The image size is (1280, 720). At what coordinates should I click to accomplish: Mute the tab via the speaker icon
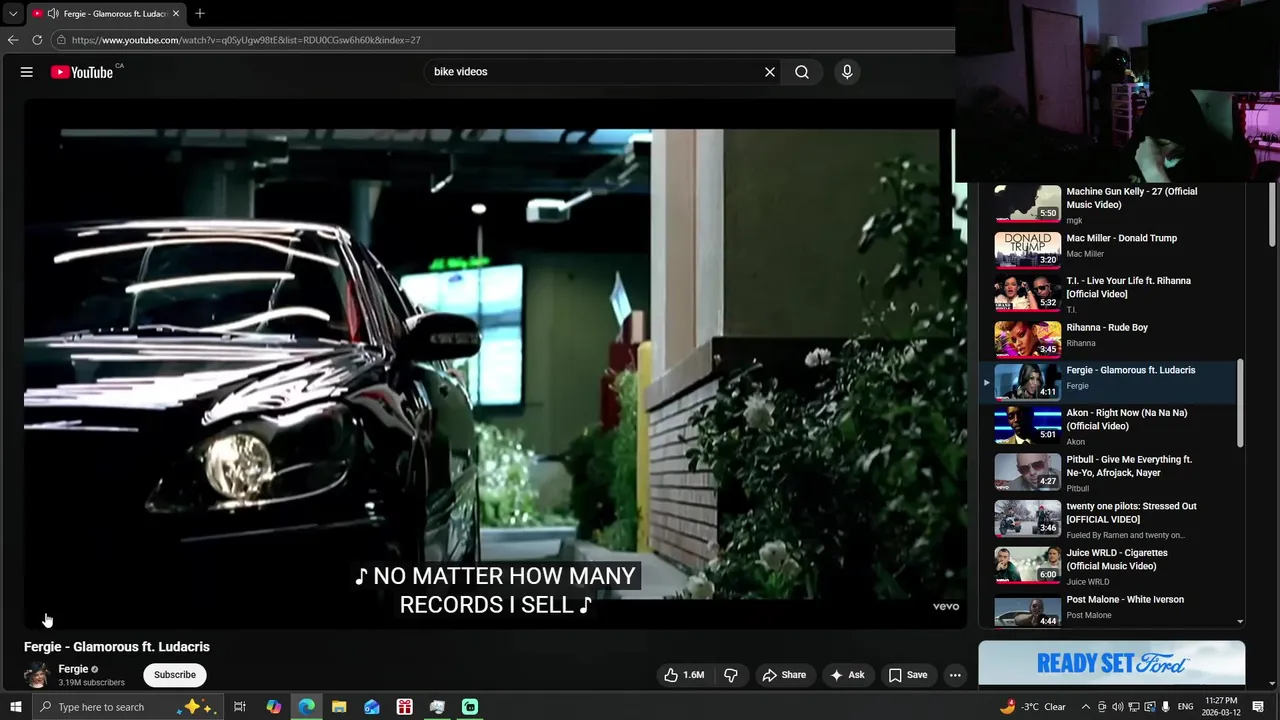click(52, 14)
